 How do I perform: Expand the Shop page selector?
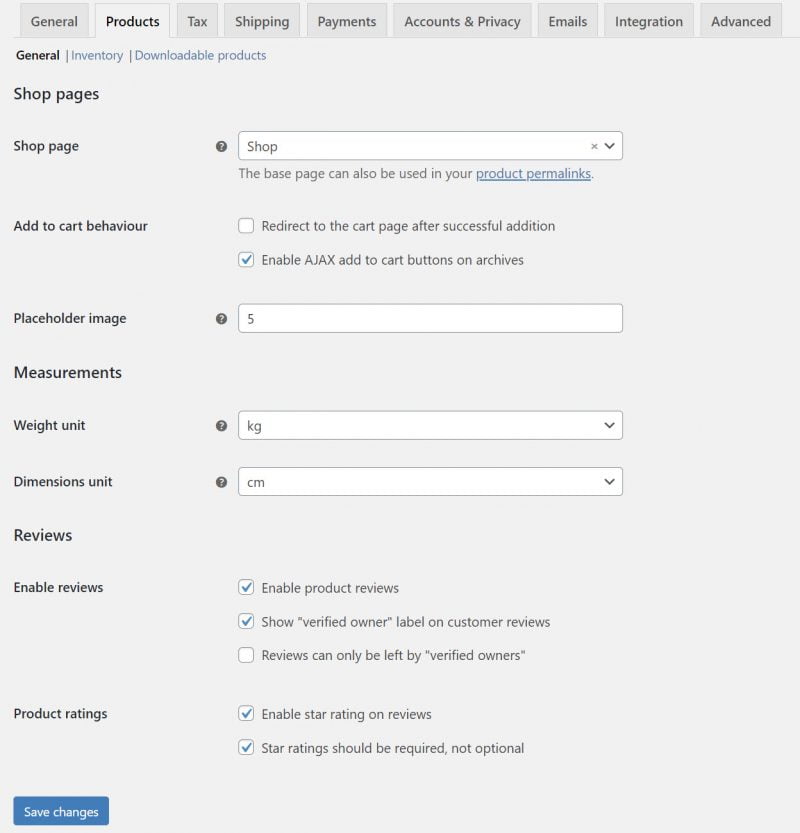[609, 146]
